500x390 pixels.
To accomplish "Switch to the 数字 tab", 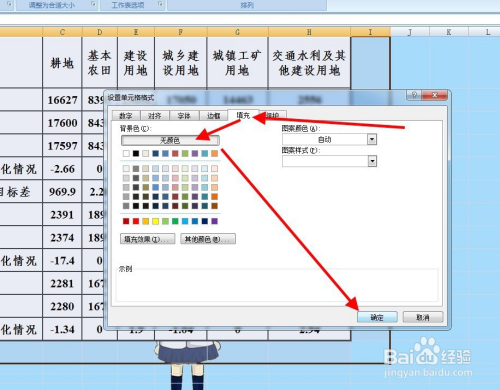I will 126,116.
